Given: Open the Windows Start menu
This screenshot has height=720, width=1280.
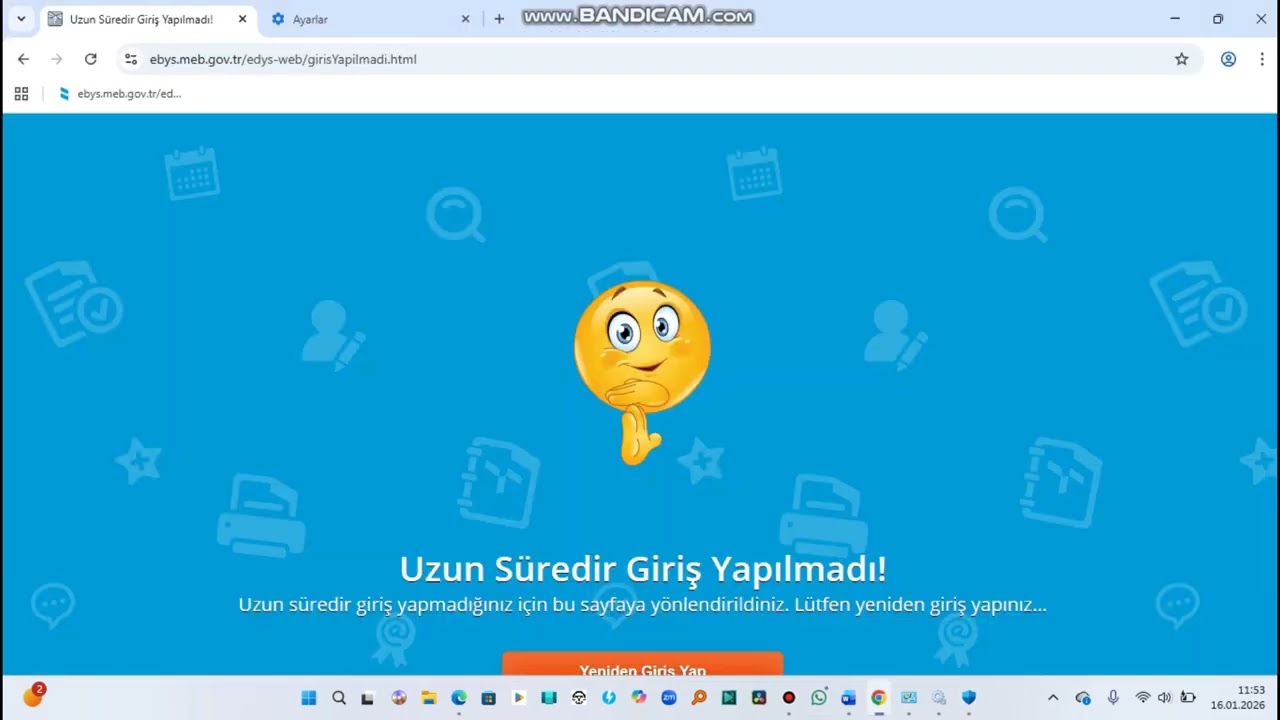Looking at the screenshot, I should coord(309,698).
